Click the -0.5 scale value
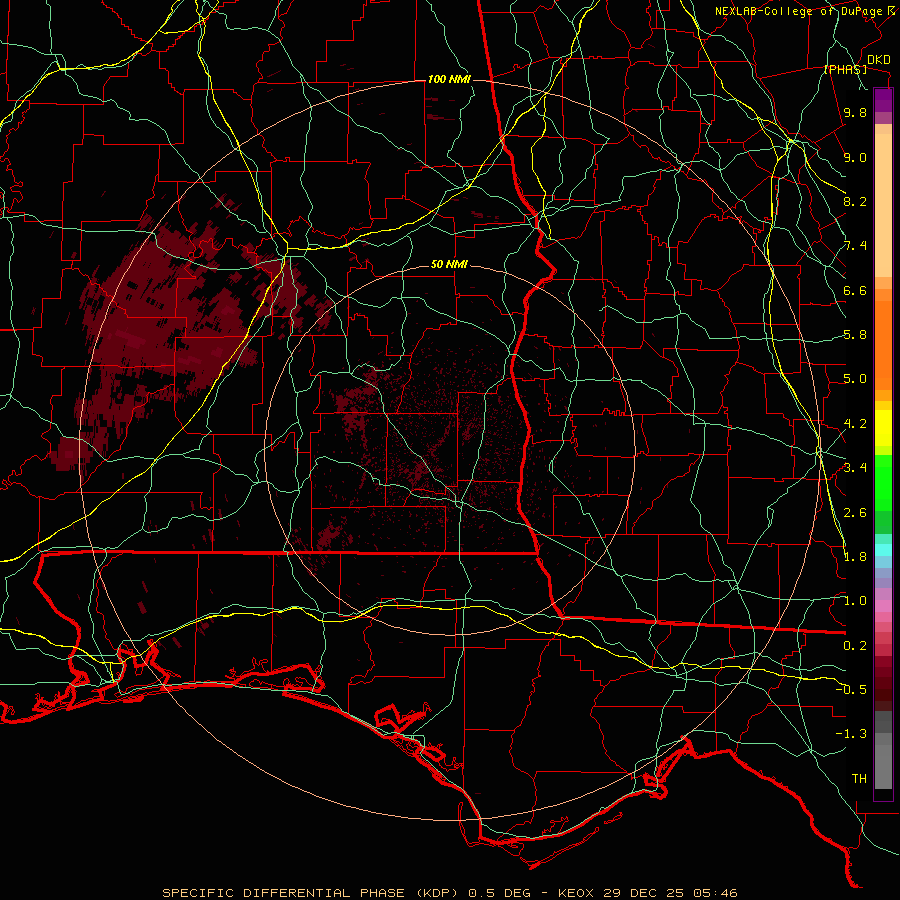The image size is (900, 900). (x=851, y=690)
